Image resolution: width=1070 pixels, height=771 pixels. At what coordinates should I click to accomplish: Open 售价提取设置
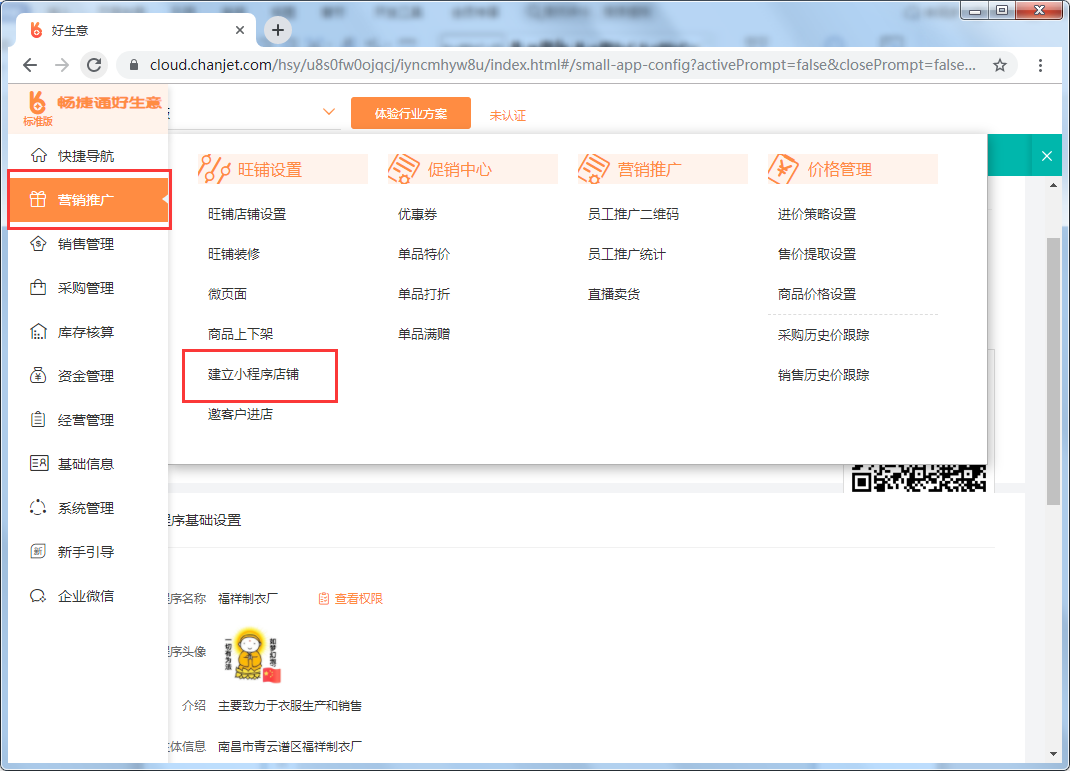point(817,254)
